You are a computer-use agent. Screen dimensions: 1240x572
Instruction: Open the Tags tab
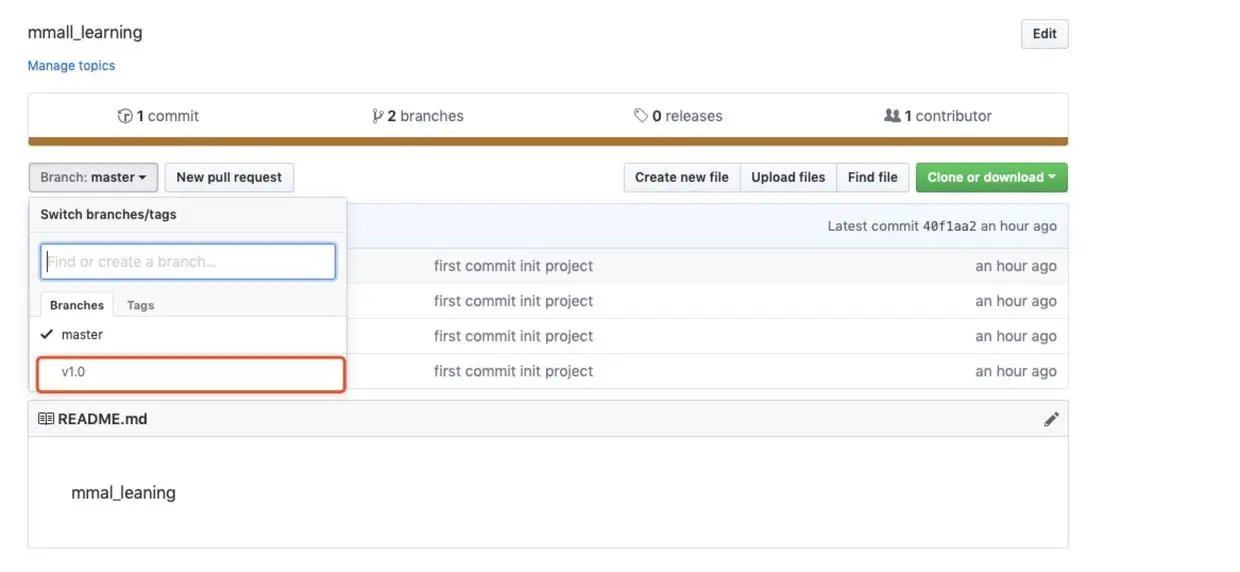click(x=140, y=305)
